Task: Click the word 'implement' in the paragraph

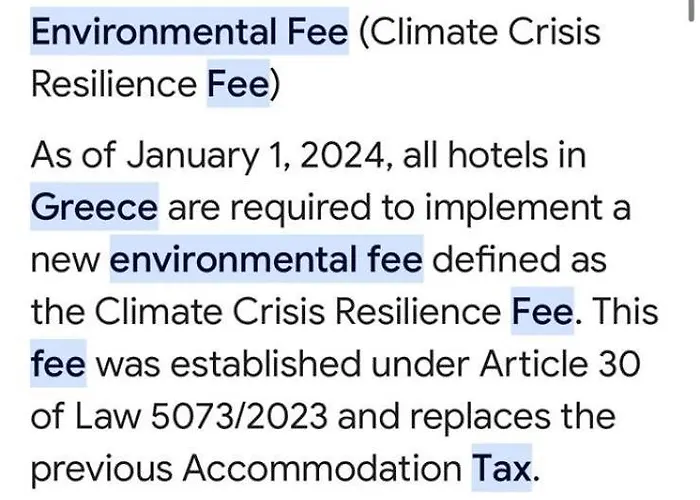Action: pyautogui.click(x=513, y=208)
